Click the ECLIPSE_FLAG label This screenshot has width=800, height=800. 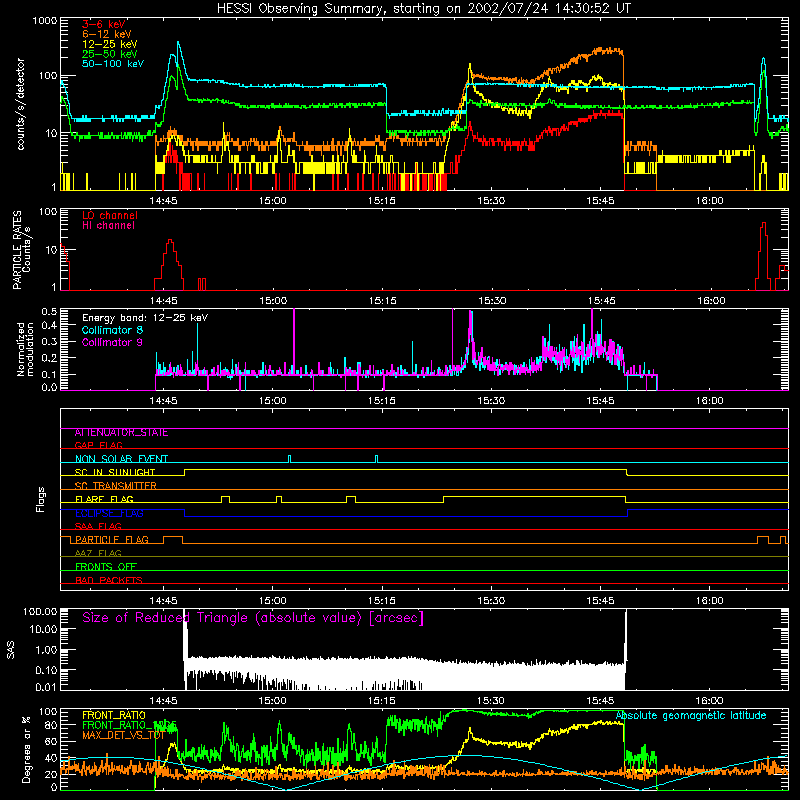109,513
